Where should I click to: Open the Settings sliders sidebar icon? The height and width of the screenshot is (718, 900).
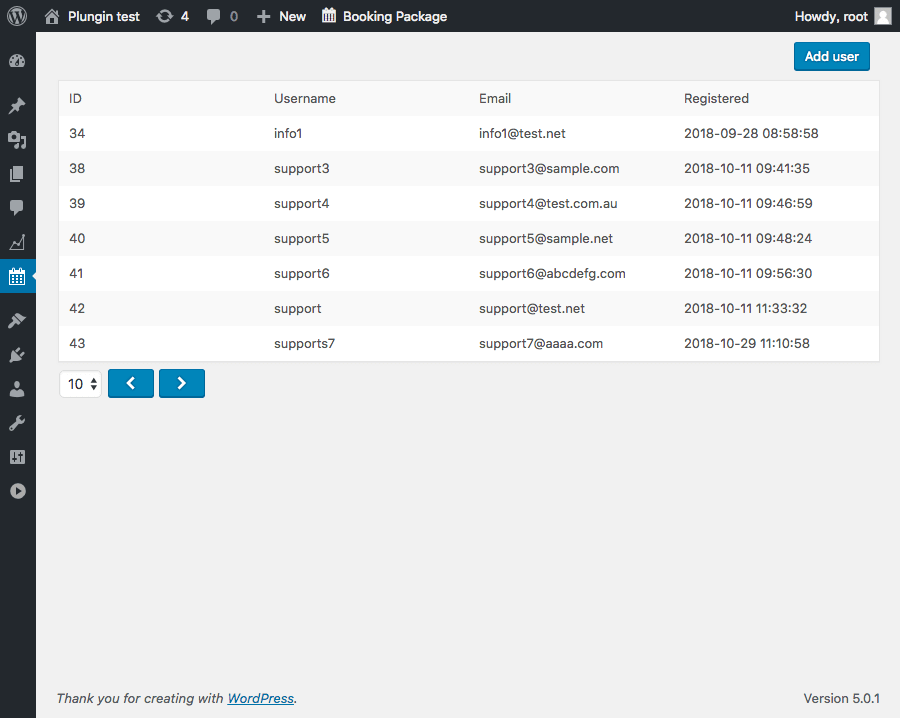[x=17, y=457]
